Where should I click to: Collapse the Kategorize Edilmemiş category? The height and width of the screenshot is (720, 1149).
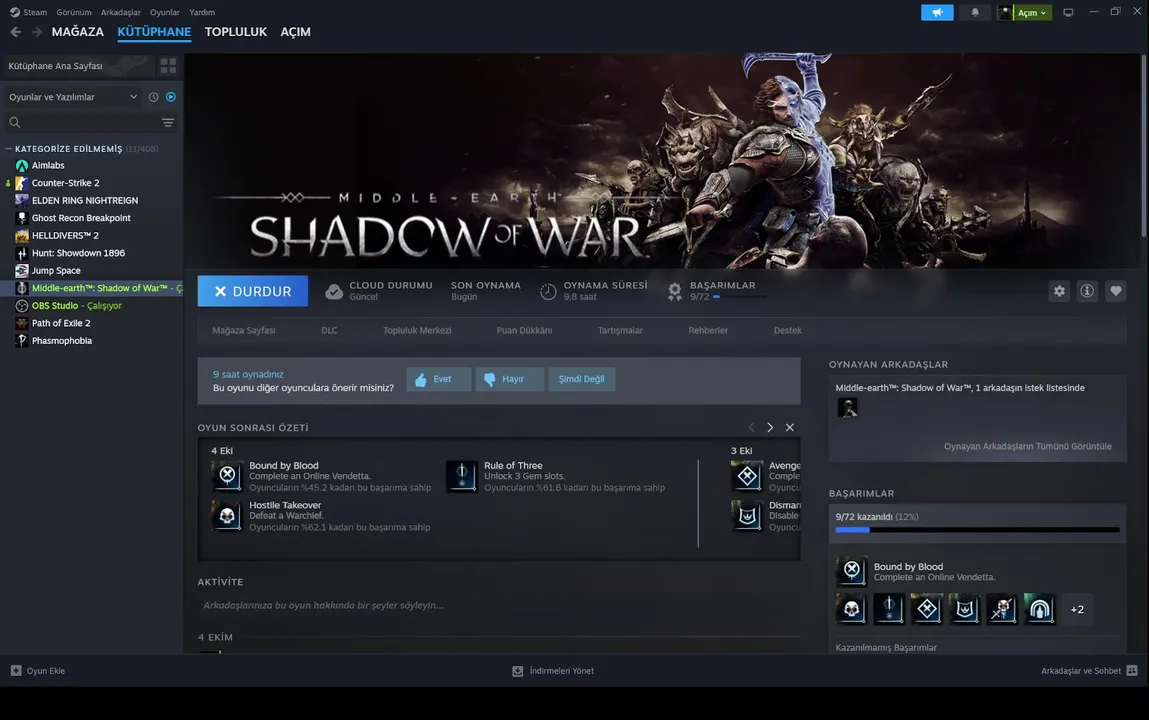pos(9,149)
